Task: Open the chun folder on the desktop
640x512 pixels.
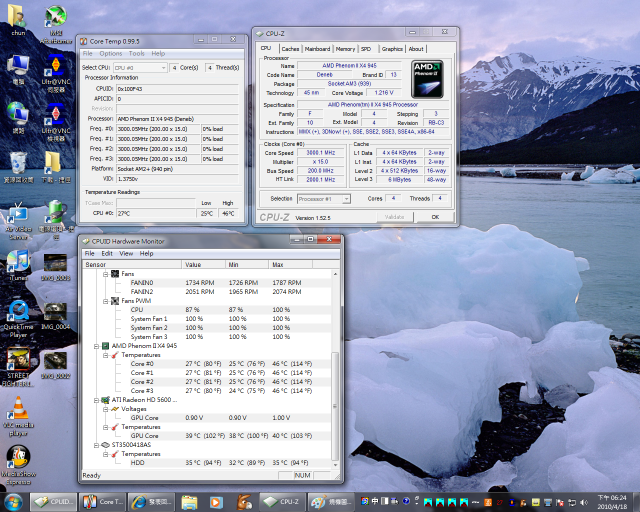Action: [x=17, y=20]
